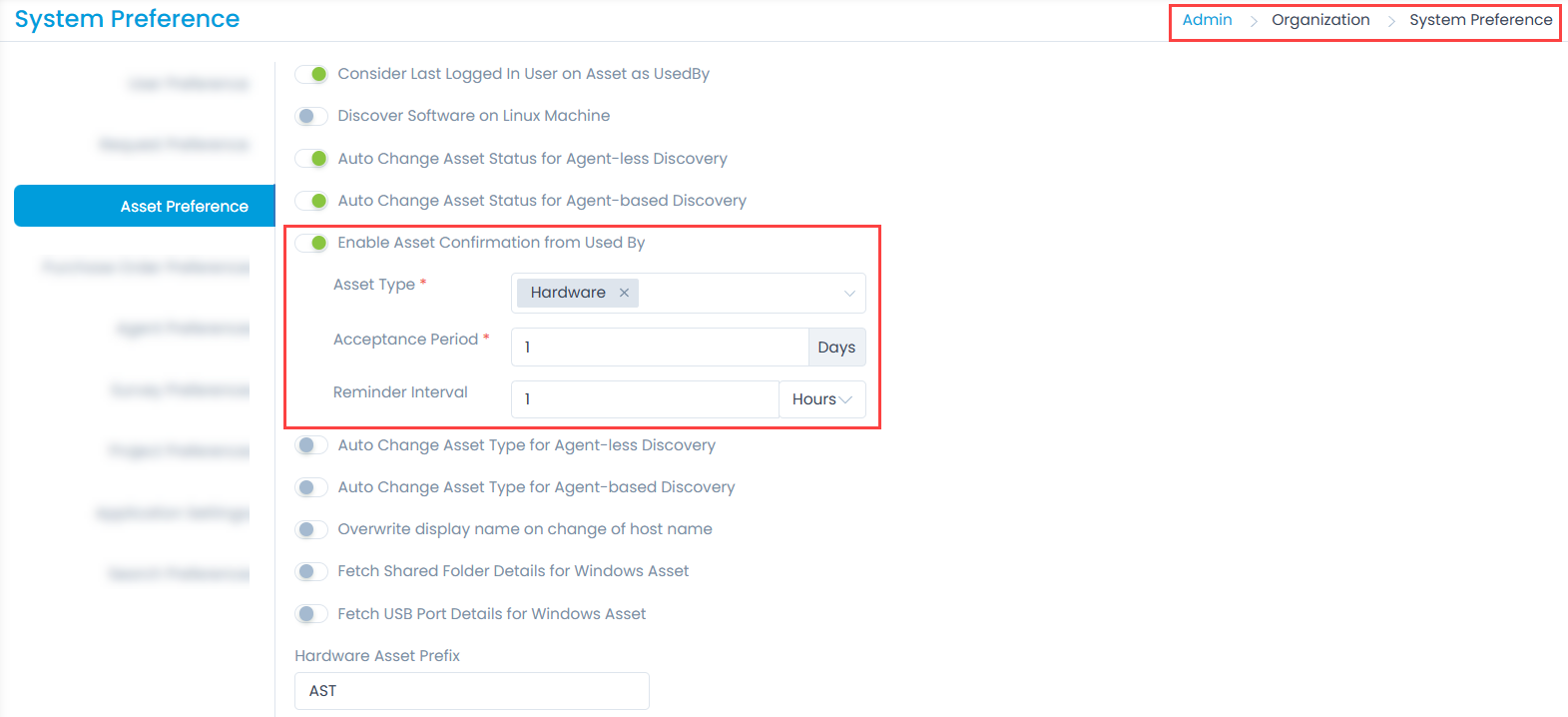Enable Auto Change Asset Type for Agent-less Discovery
Screen dimensions: 1568x717
[x=311, y=445]
